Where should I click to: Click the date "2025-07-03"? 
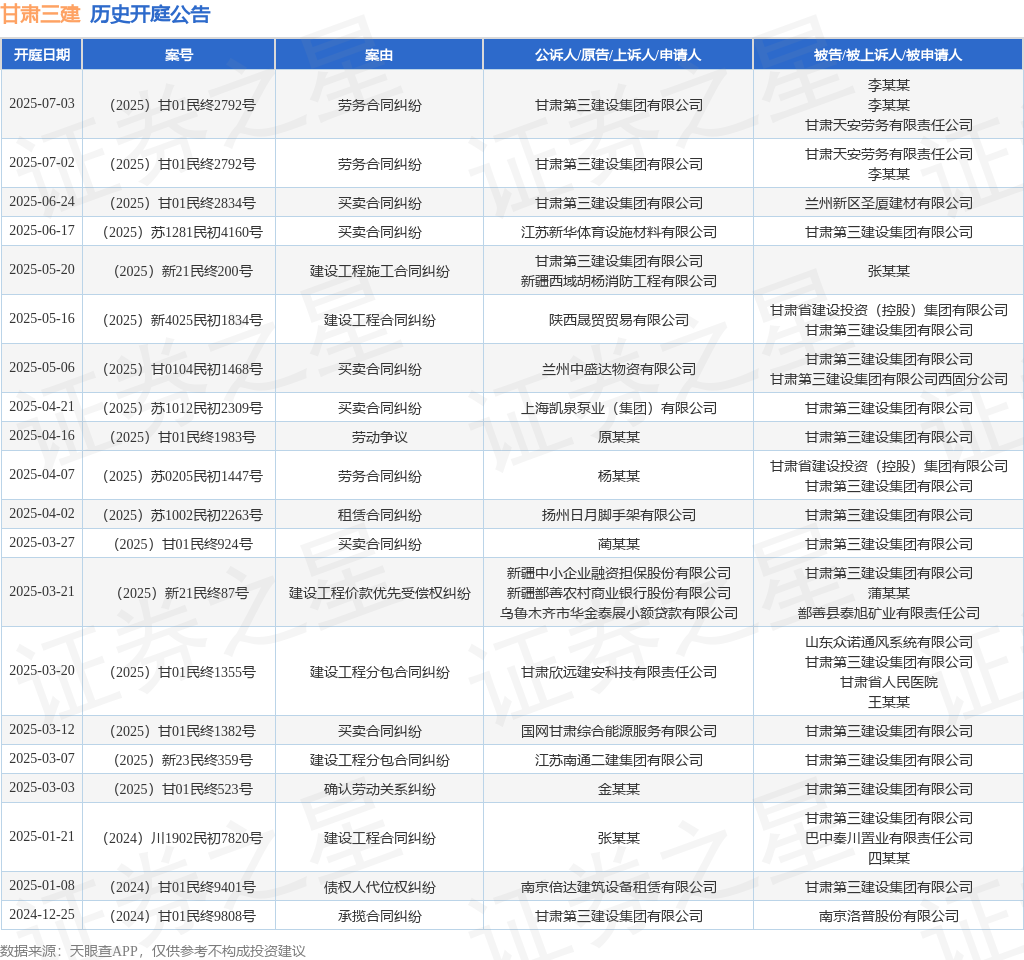pyautogui.click(x=42, y=104)
